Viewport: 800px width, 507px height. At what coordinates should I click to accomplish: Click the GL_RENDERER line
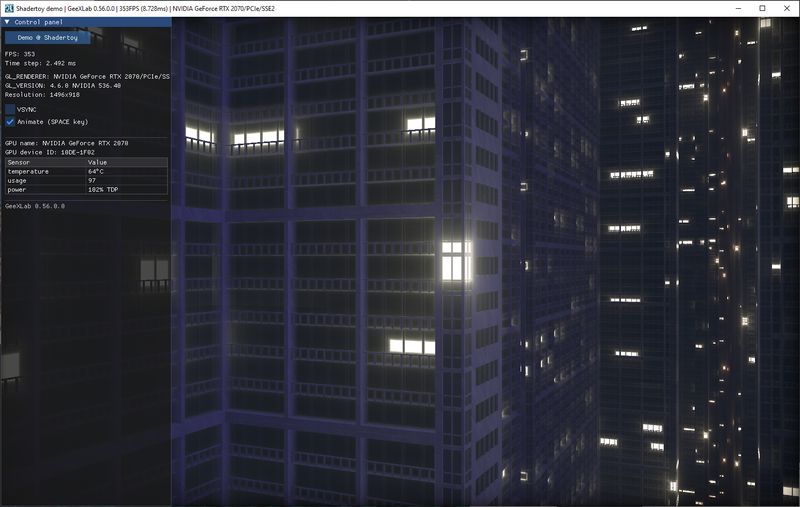[x=87, y=77]
